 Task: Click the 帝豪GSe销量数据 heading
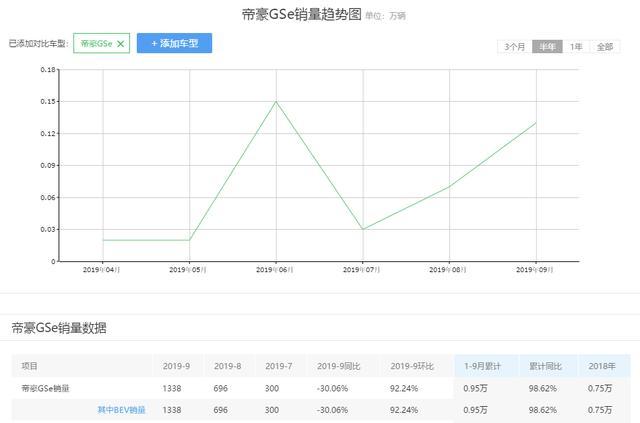59,328
